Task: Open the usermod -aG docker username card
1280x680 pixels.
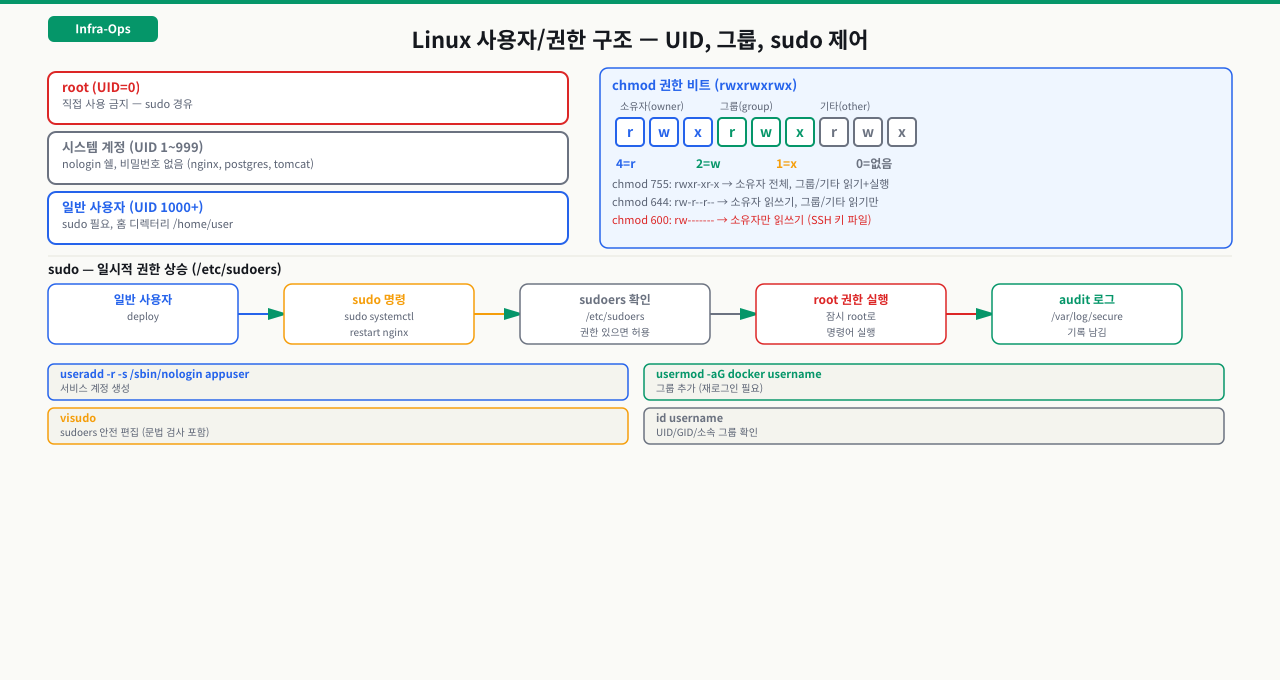Action: (934, 382)
